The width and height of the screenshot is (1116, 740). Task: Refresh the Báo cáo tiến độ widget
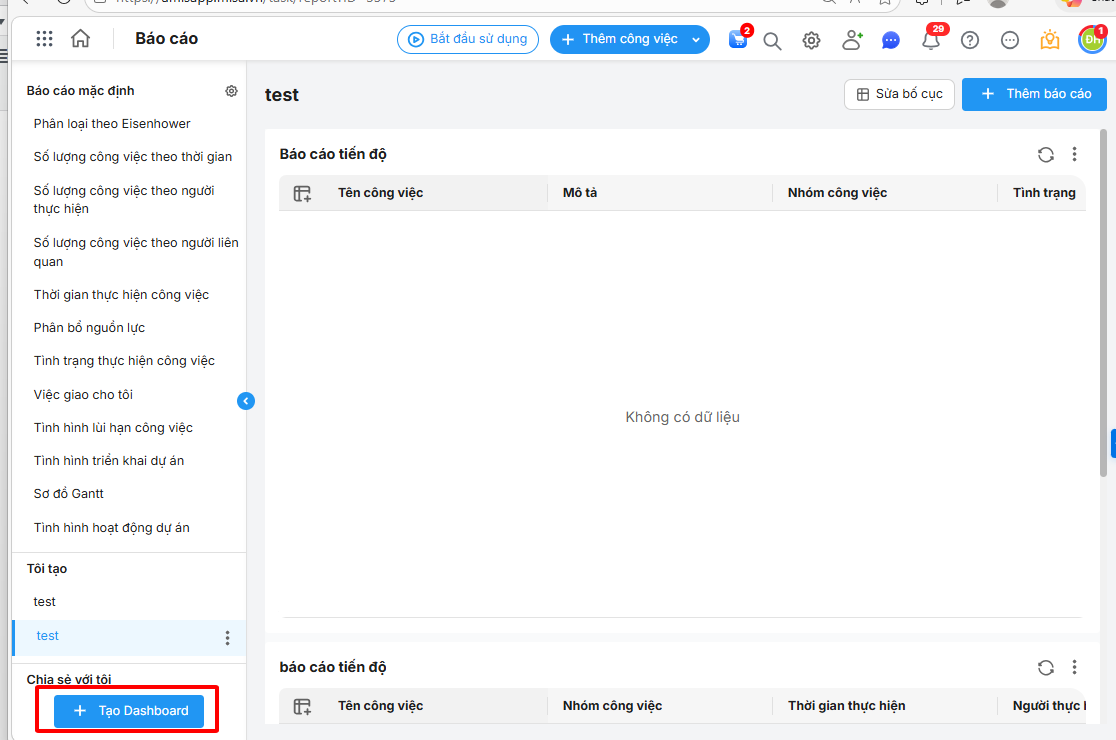tap(1046, 154)
